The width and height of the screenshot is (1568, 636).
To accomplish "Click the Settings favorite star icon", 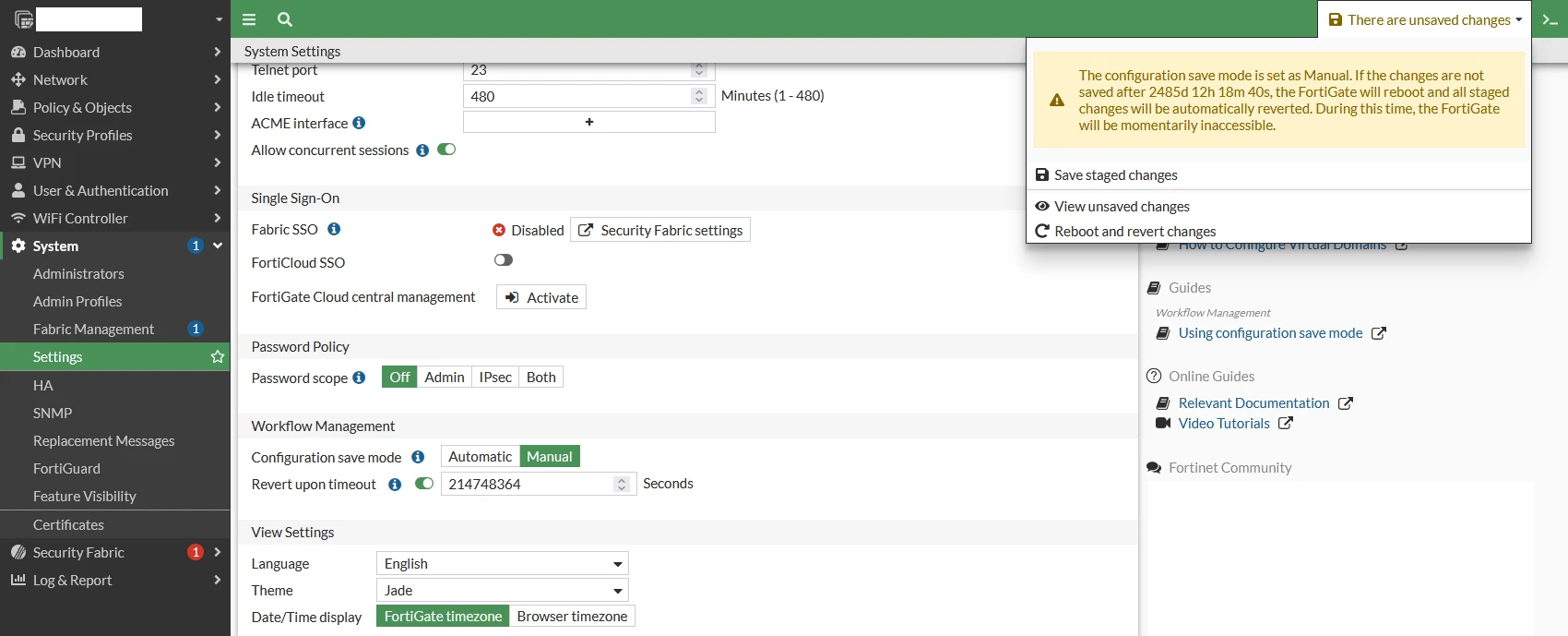I will coord(218,356).
